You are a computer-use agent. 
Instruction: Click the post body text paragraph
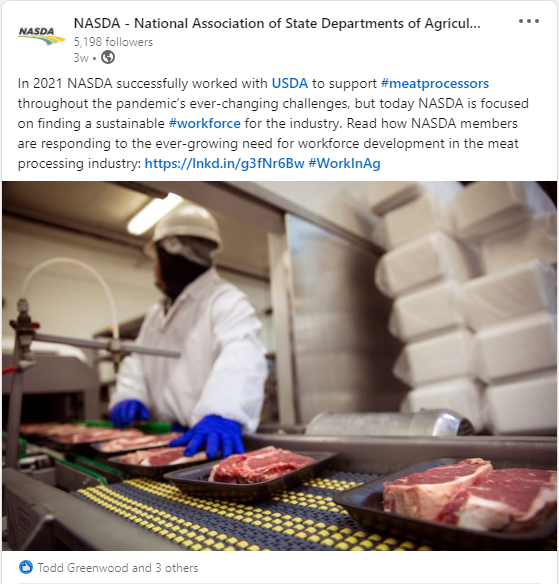click(273, 123)
